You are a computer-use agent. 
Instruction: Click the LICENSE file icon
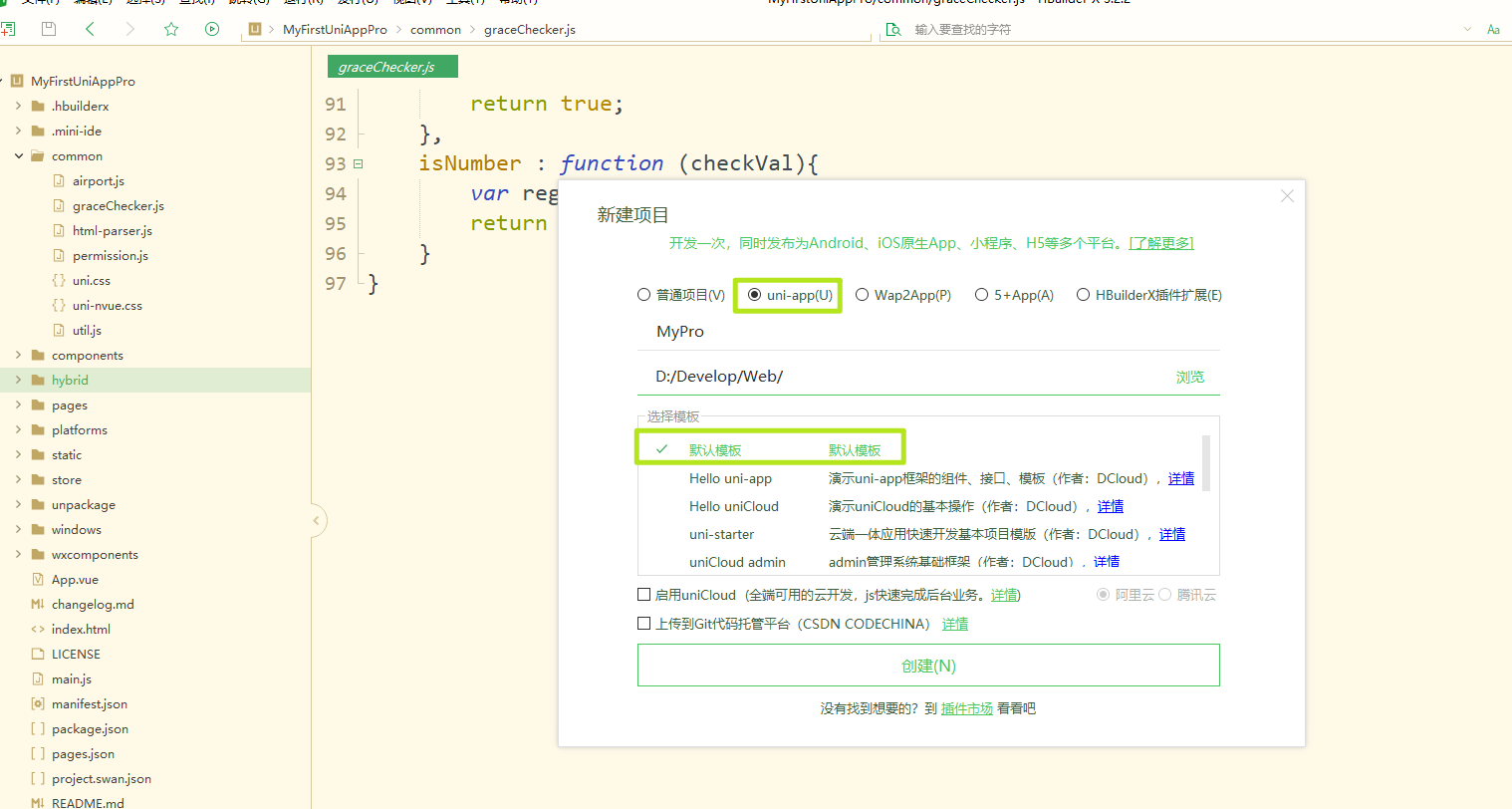coord(38,655)
